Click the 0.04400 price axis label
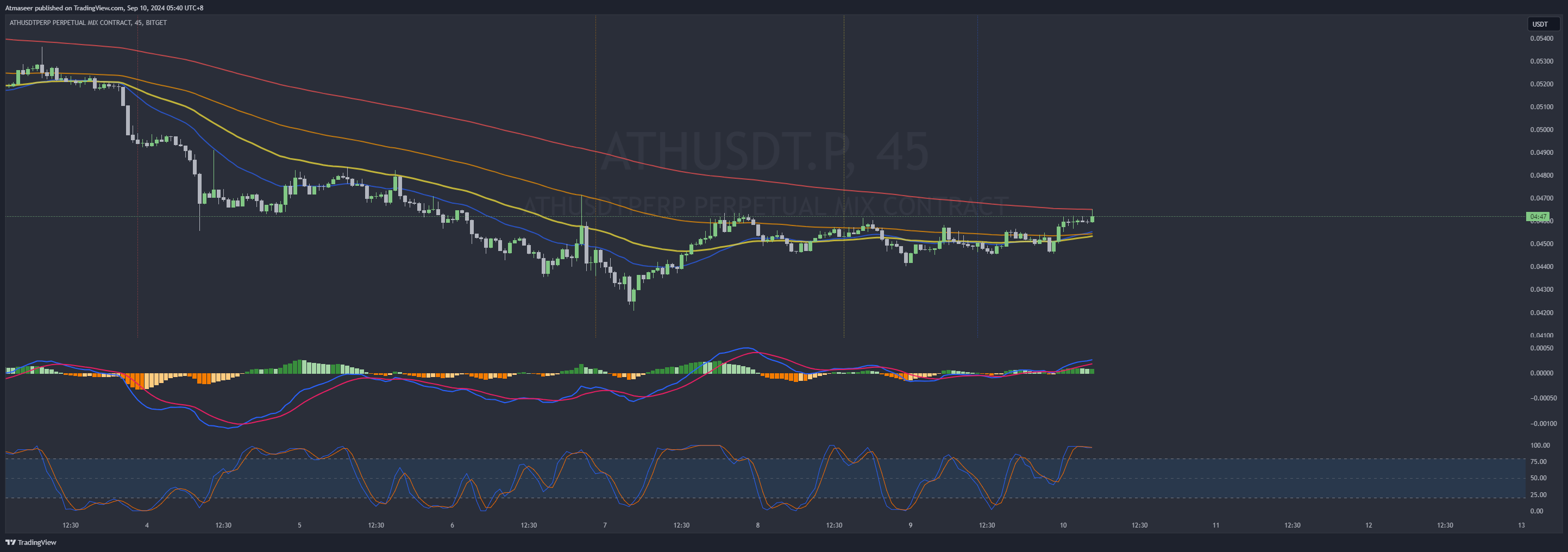Image resolution: width=1568 pixels, height=552 pixels. tap(1541, 267)
